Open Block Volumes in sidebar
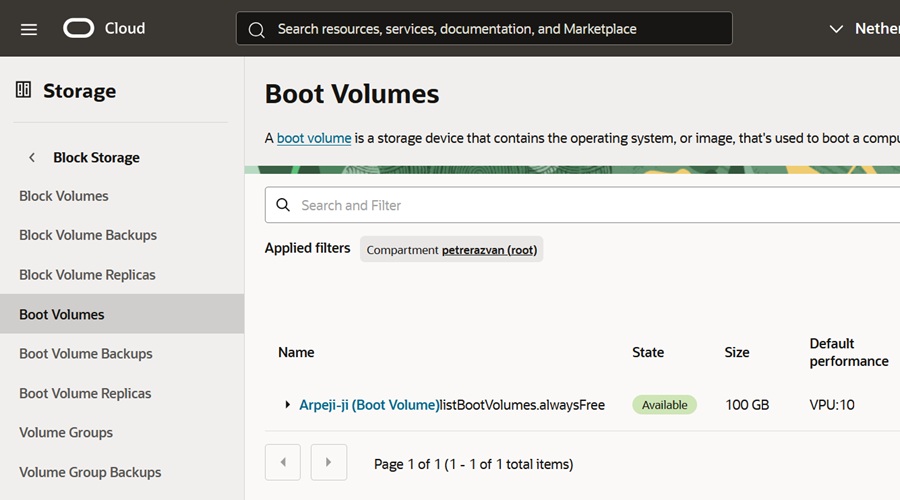900x500 pixels. 64,196
